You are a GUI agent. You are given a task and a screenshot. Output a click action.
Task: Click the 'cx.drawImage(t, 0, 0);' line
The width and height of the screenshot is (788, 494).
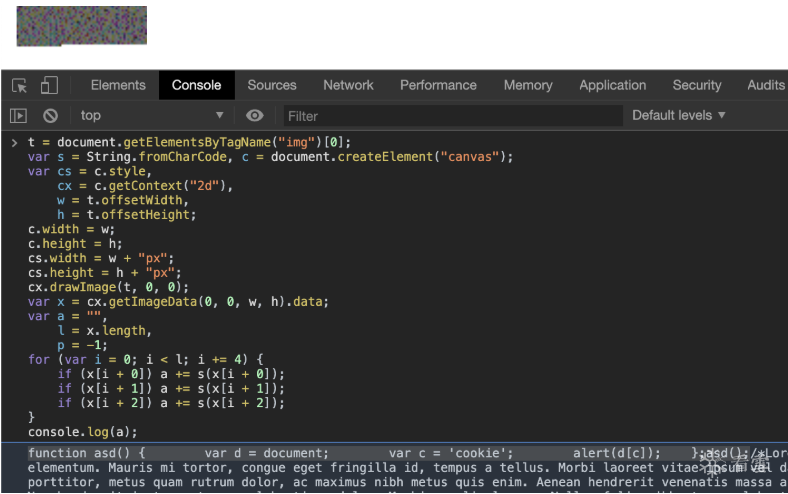[x=108, y=287]
